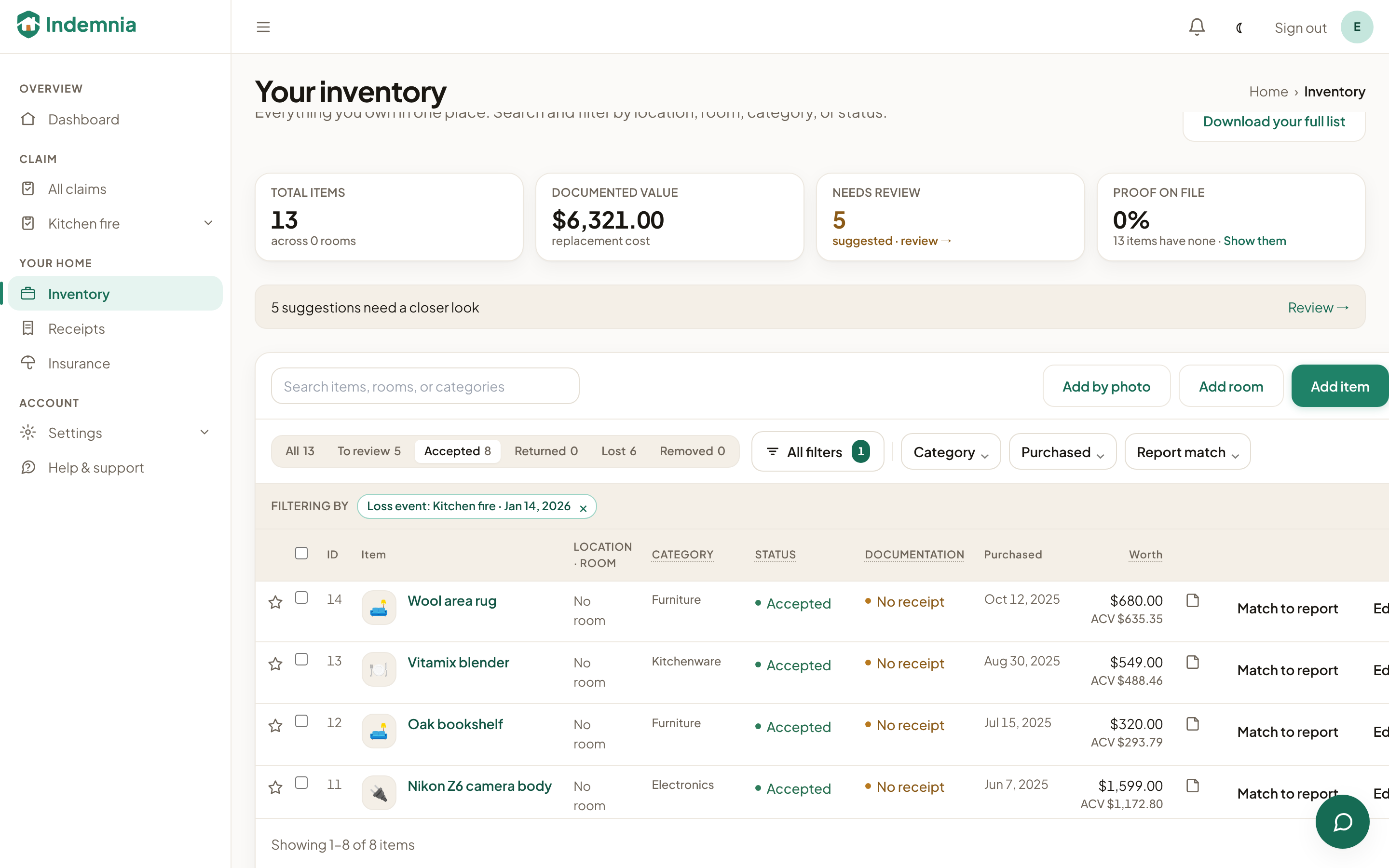Viewport: 1389px width, 868px height.
Task: Open Help & support
Action: 115,468
